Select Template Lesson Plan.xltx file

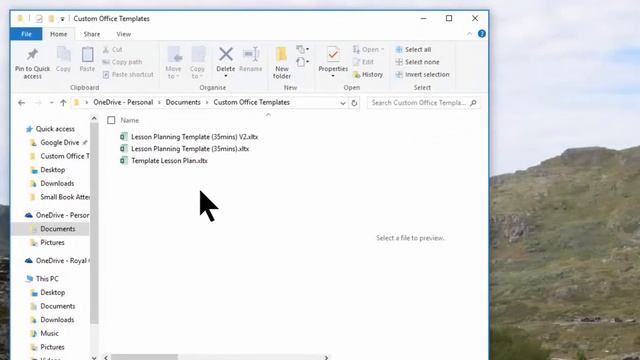(164, 161)
